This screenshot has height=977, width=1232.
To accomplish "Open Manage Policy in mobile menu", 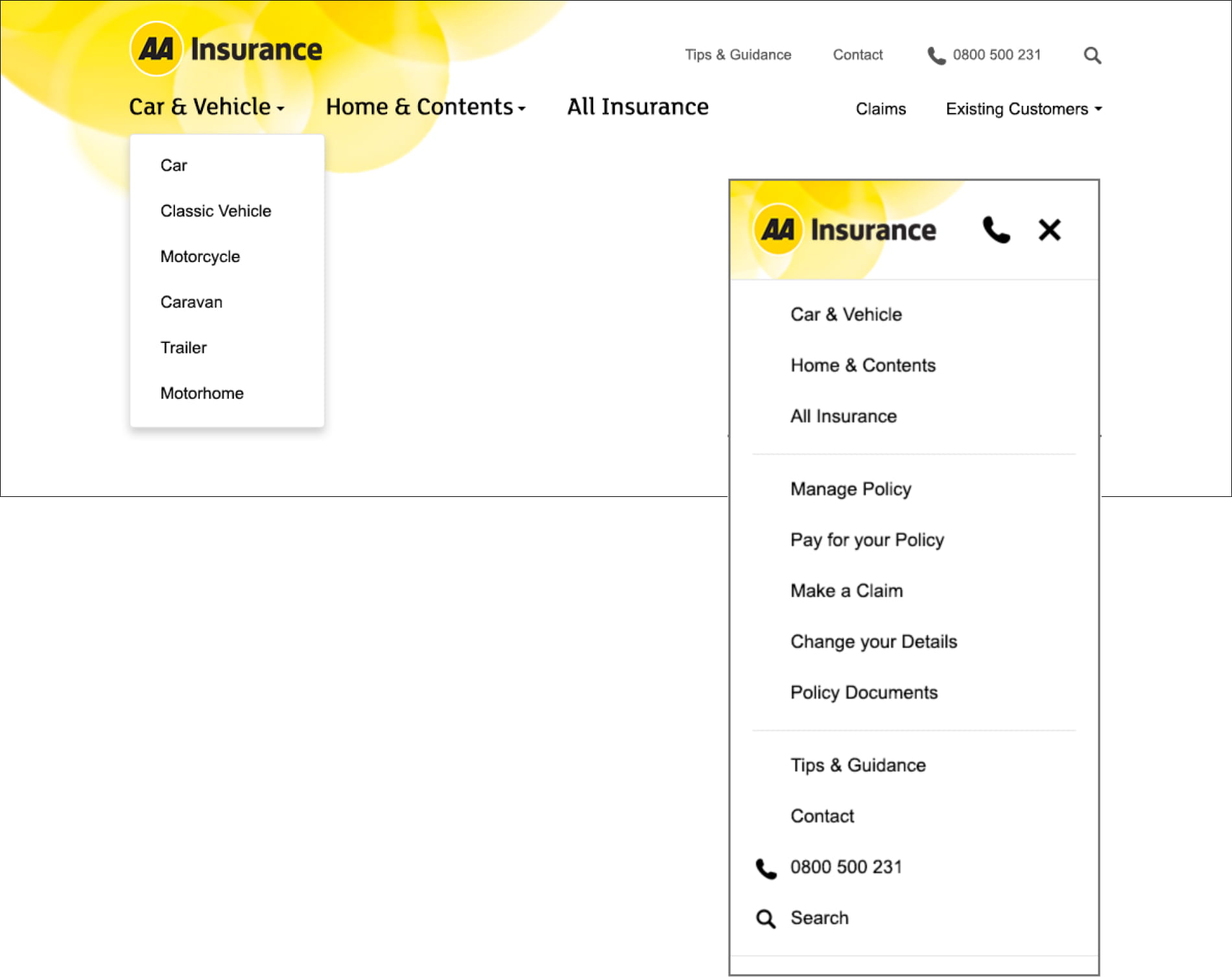I will click(x=851, y=489).
